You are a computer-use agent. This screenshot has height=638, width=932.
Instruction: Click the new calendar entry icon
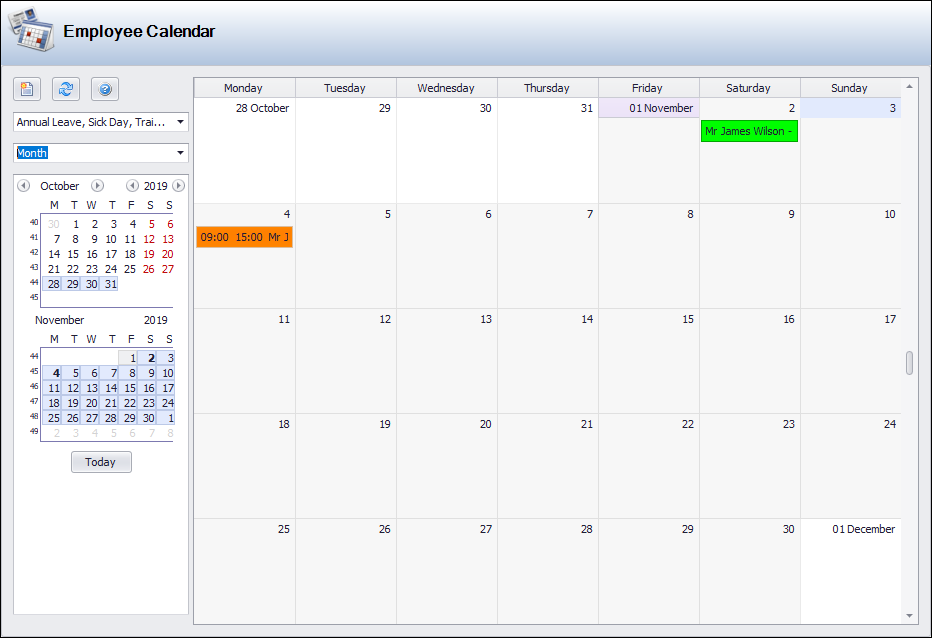(27, 89)
